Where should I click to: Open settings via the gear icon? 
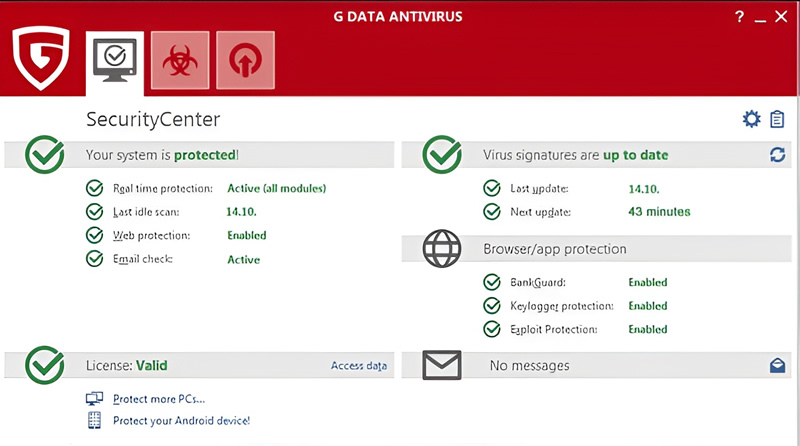click(x=751, y=119)
